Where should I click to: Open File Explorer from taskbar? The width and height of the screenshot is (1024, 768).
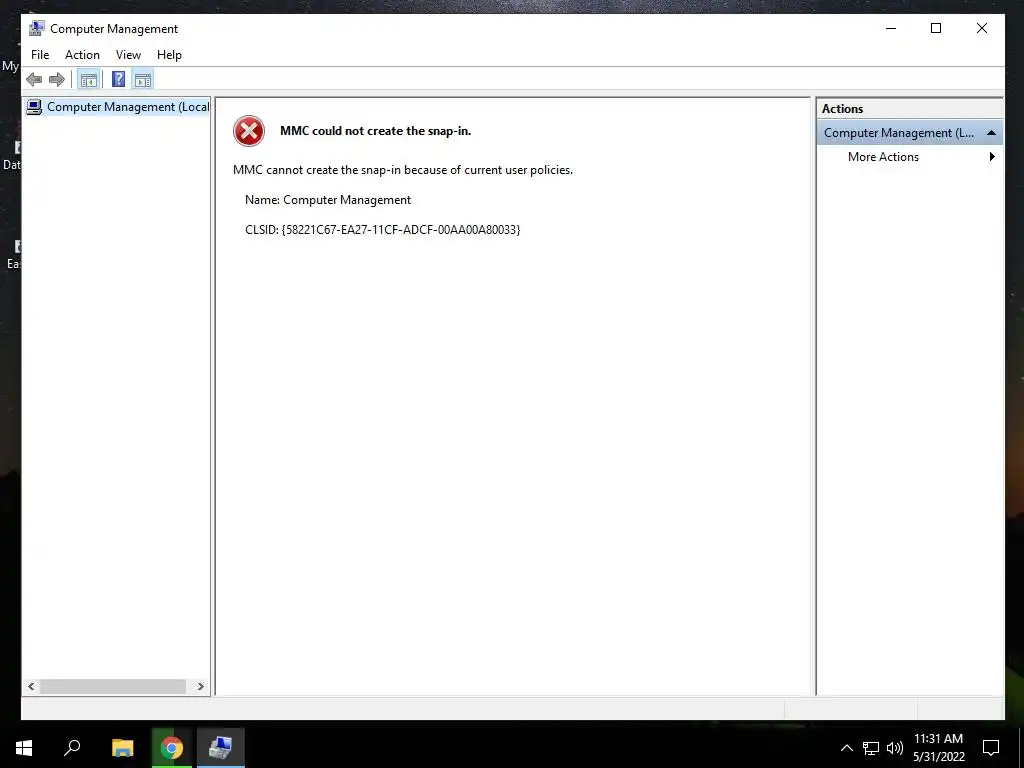pyautogui.click(x=122, y=748)
